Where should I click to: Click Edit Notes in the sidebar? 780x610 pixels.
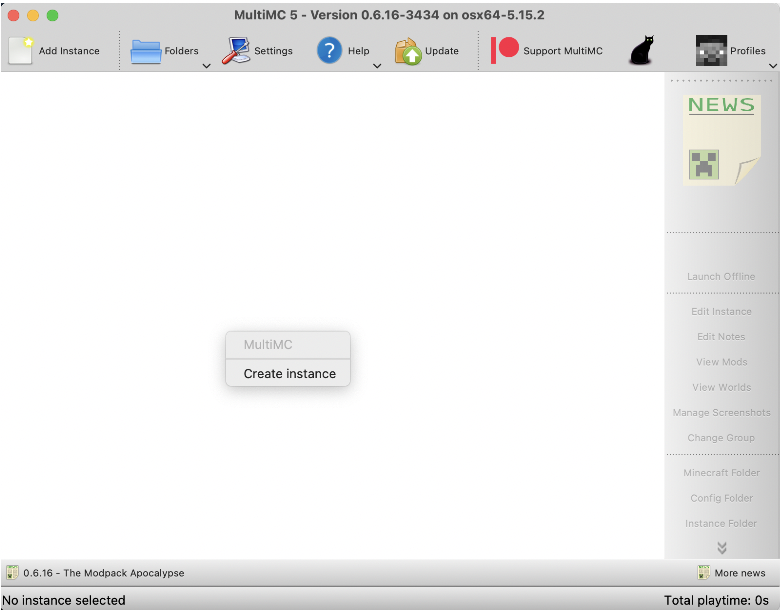pos(721,337)
